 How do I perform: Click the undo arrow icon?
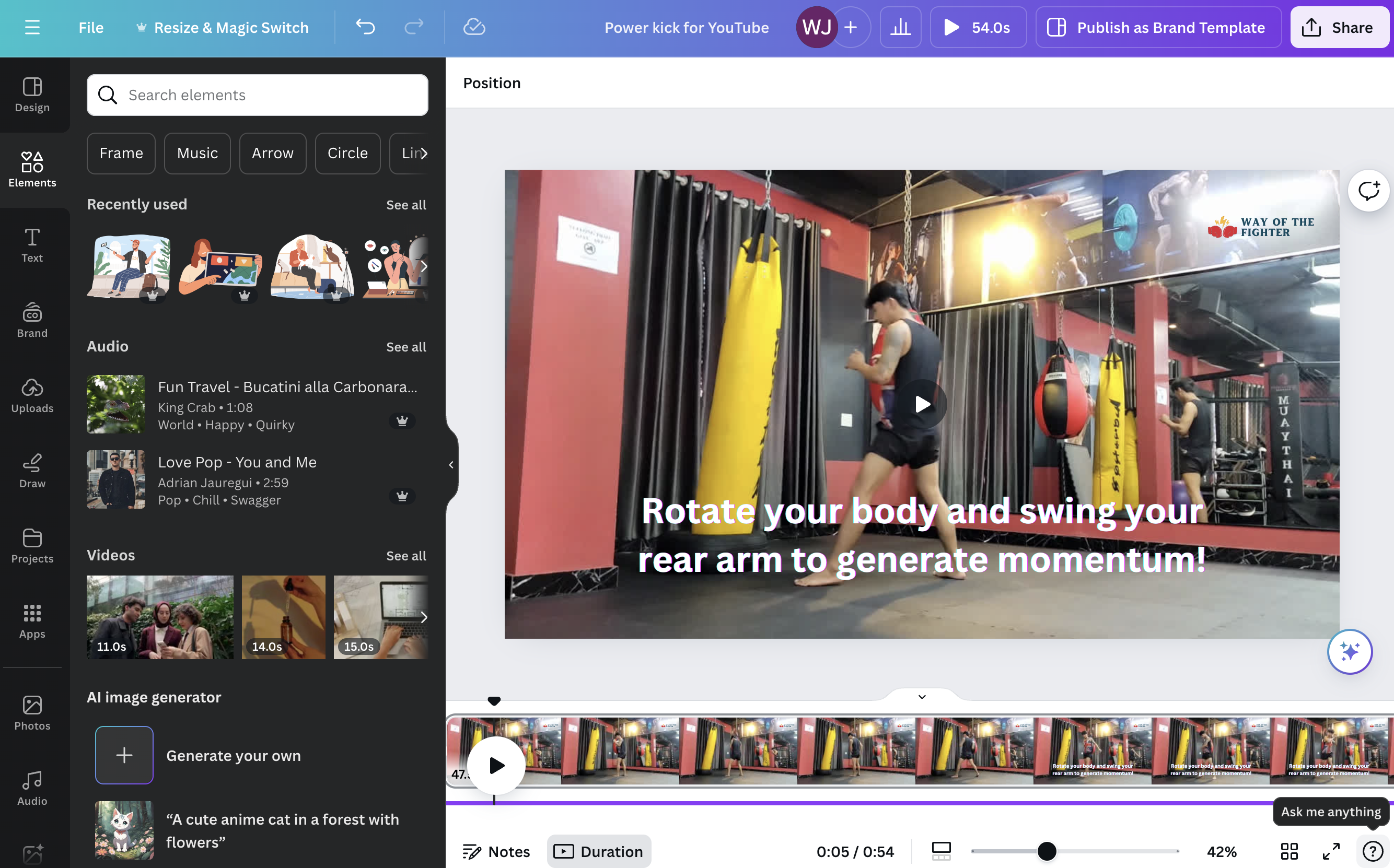[365, 27]
